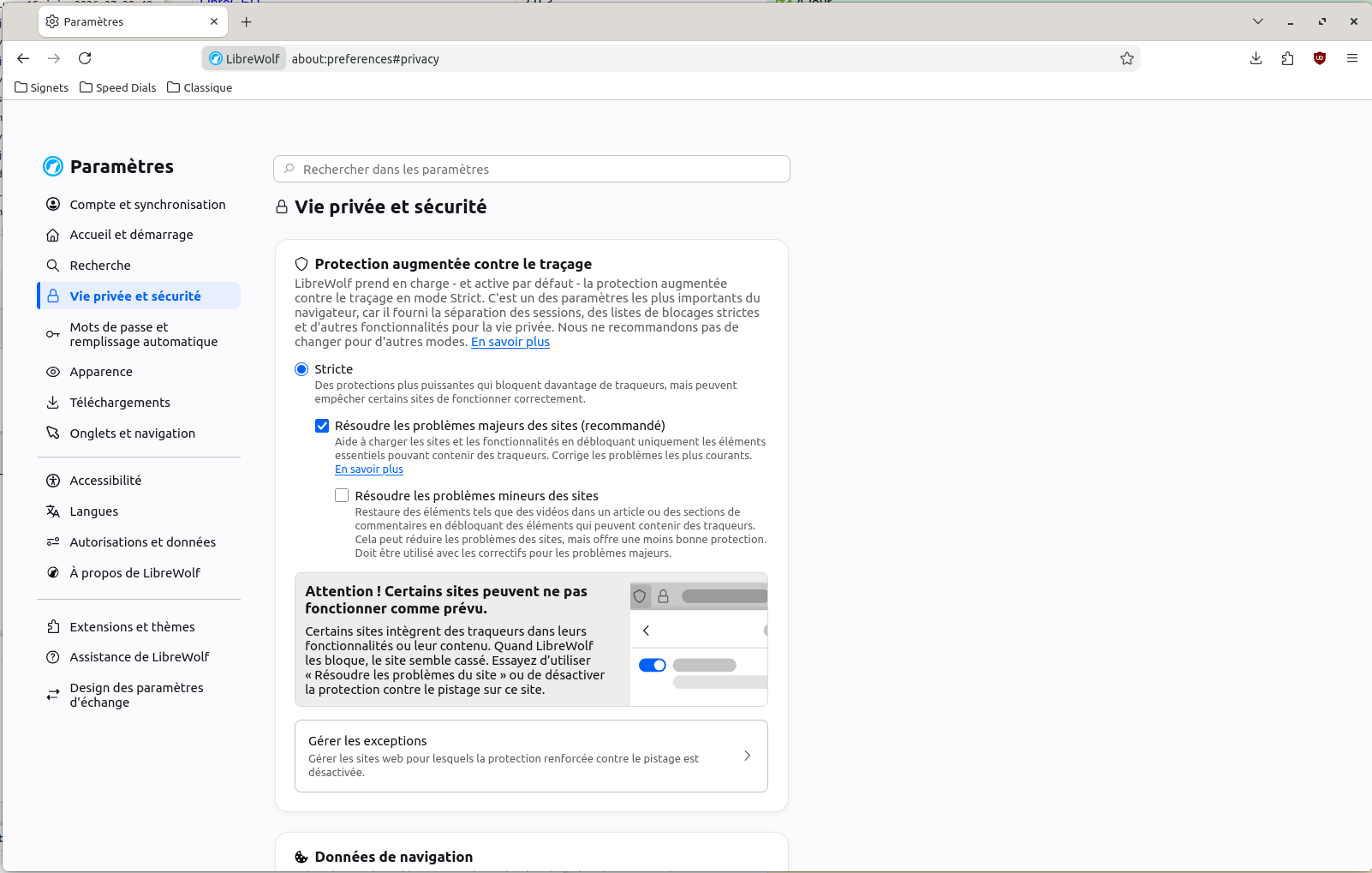The height and width of the screenshot is (873, 1372).
Task: Open the Classique bookmarks folder
Action: pos(200,87)
